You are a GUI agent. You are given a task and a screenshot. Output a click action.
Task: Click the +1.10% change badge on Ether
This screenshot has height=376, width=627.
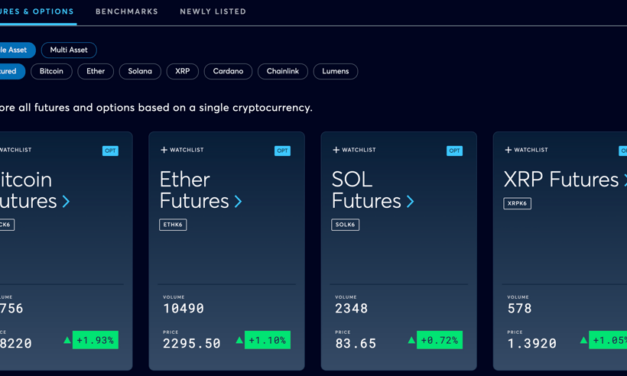[x=268, y=340]
